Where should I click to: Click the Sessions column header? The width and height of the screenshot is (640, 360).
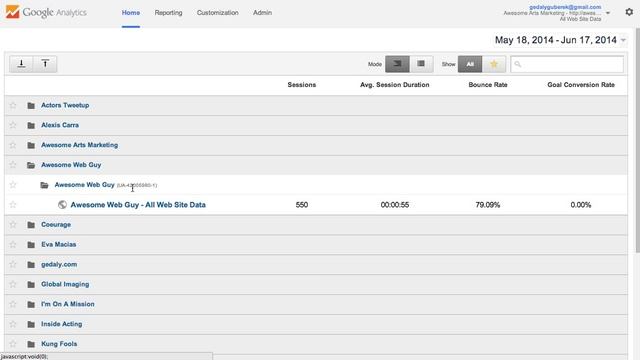tap(302, 85)
